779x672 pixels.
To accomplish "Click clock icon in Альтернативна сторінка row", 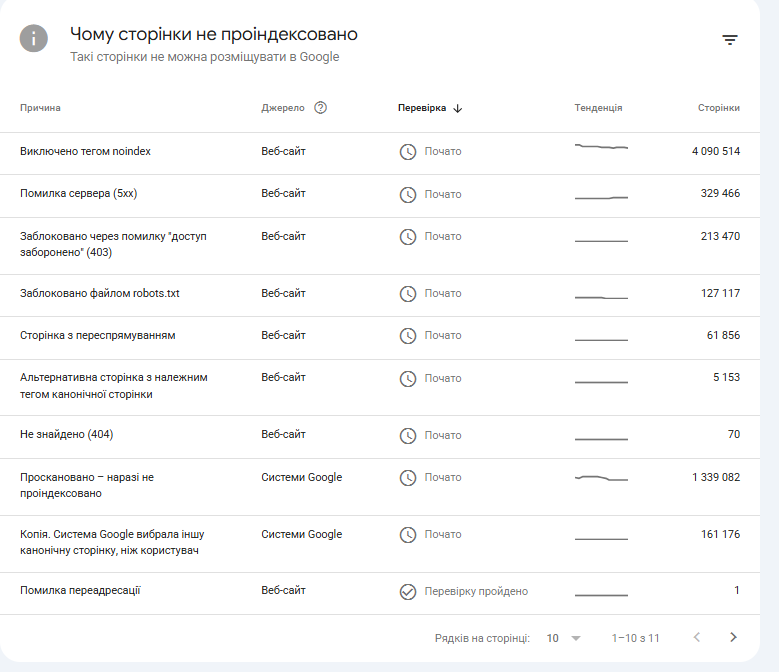I will pyautogui.click(x=408, y=378).
